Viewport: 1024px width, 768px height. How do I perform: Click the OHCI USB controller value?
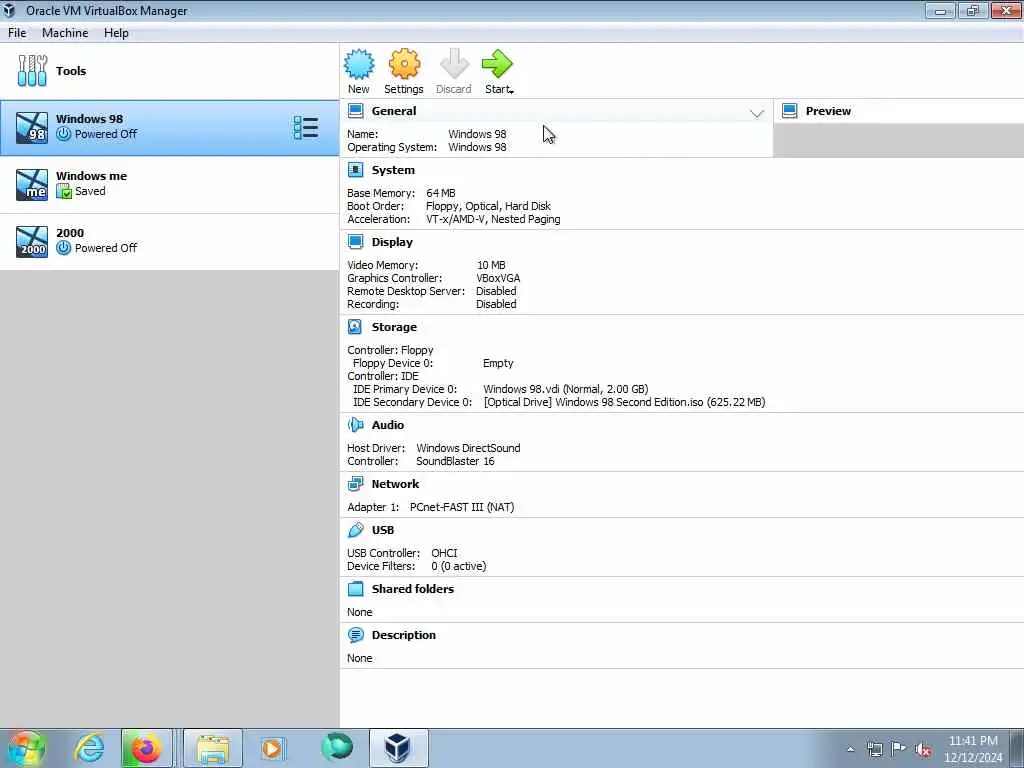click(x=444, y=553)
